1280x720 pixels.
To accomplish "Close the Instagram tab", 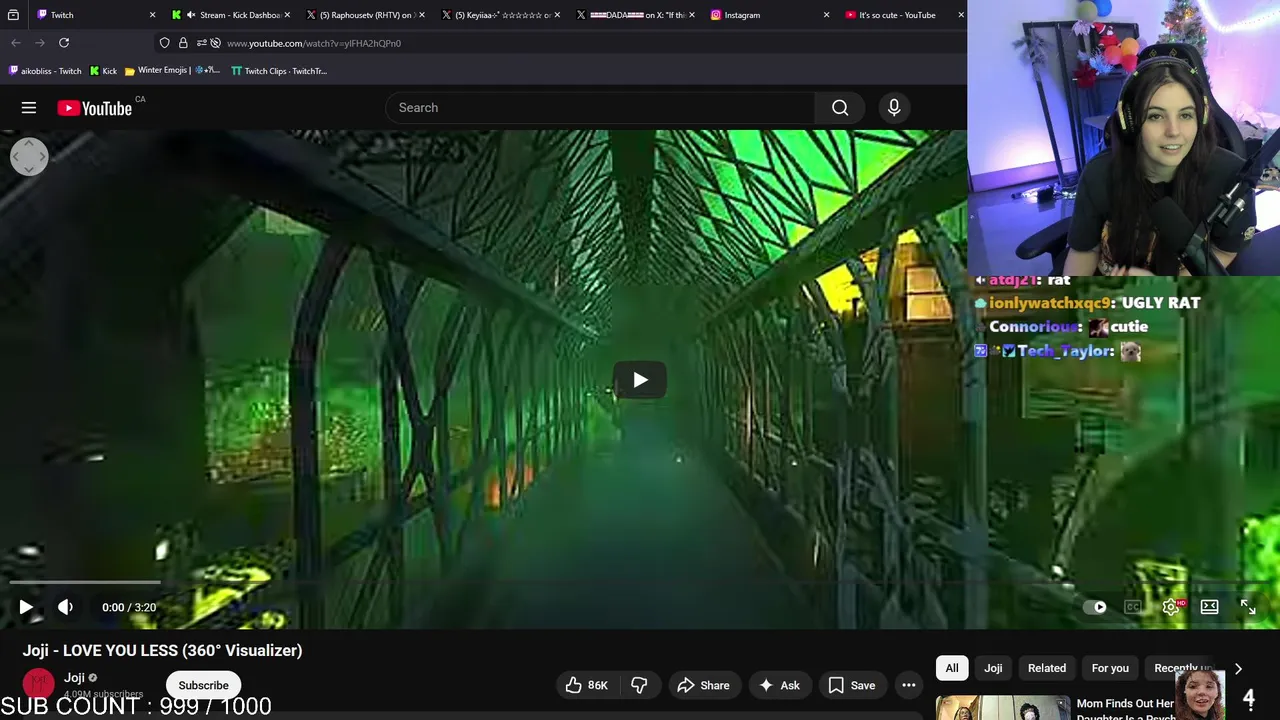I will 827,15.
